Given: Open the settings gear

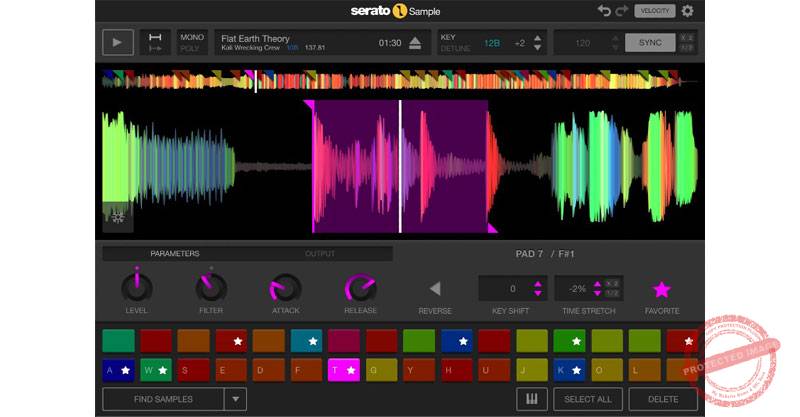Looking at the screenshot, I should pyautogui.click(x=687, y=11).
